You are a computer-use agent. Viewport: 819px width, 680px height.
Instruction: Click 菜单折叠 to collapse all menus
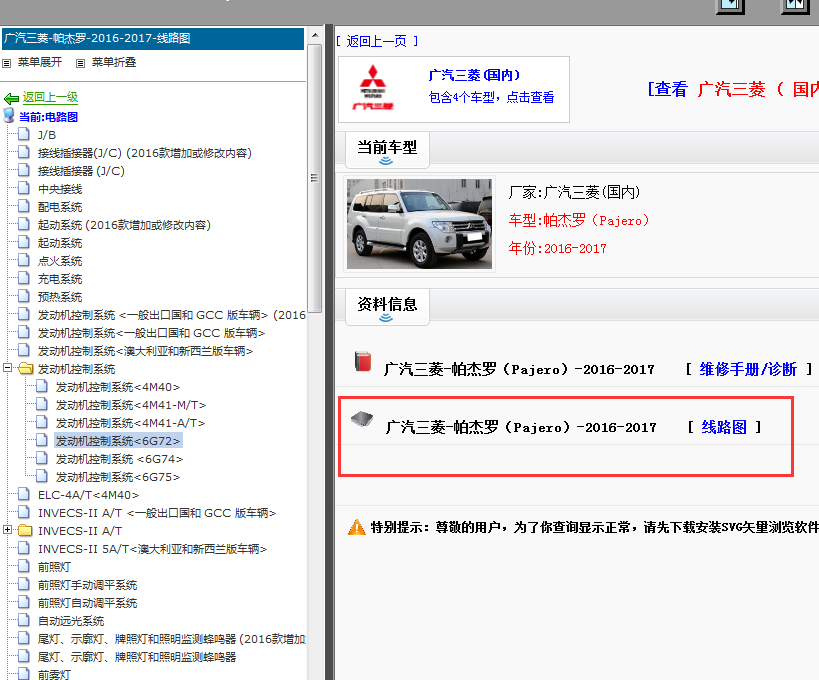114,62
